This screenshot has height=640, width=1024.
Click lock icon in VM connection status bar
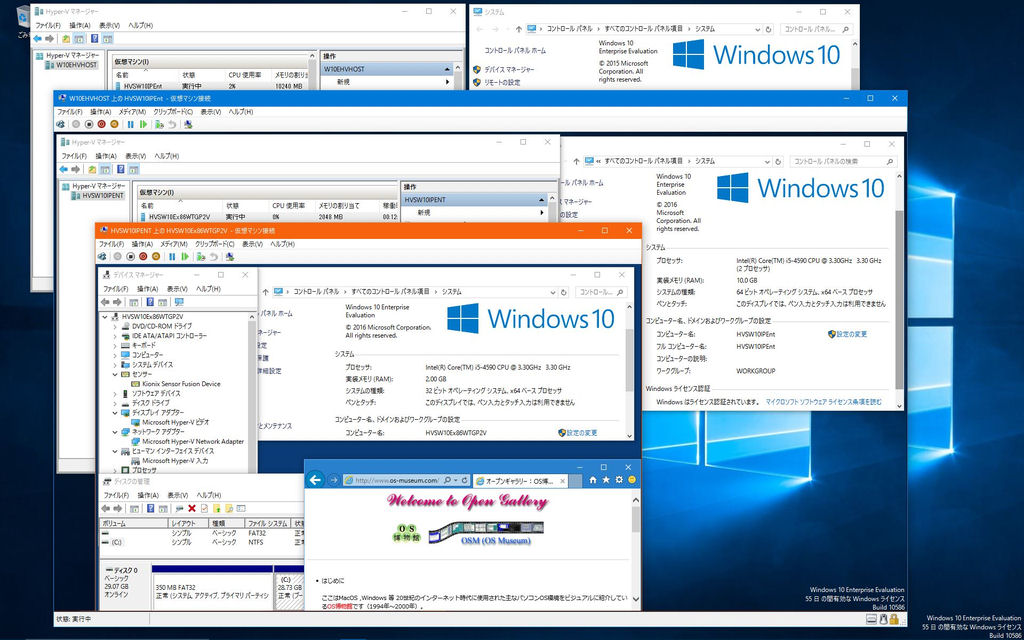893,618
